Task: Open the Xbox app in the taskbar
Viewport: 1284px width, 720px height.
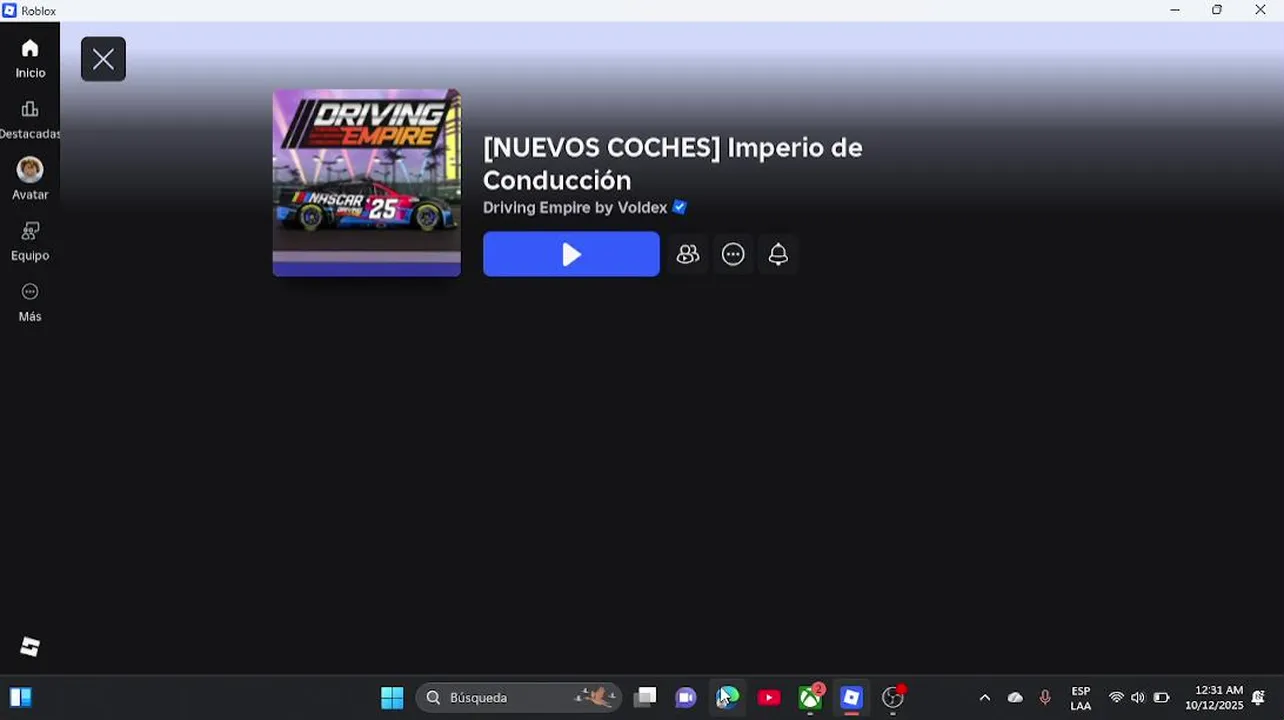Action: pos(810,697)
